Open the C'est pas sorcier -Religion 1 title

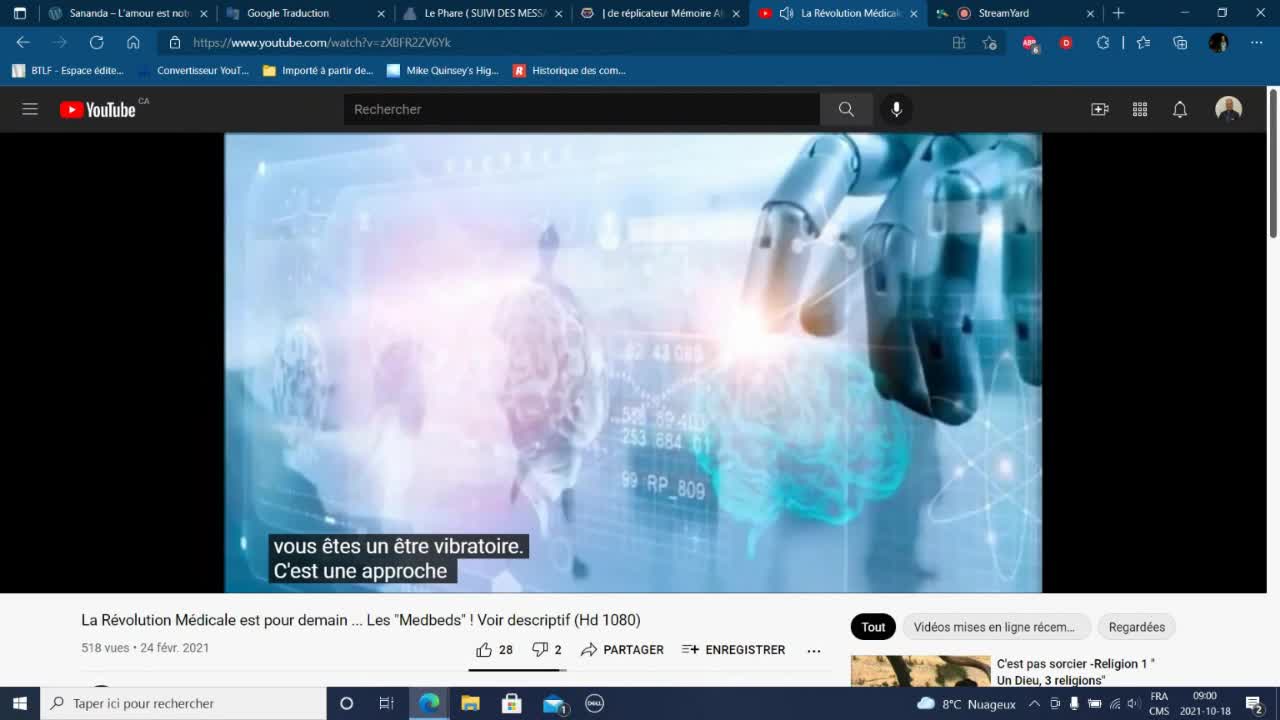pos(1076,671)
